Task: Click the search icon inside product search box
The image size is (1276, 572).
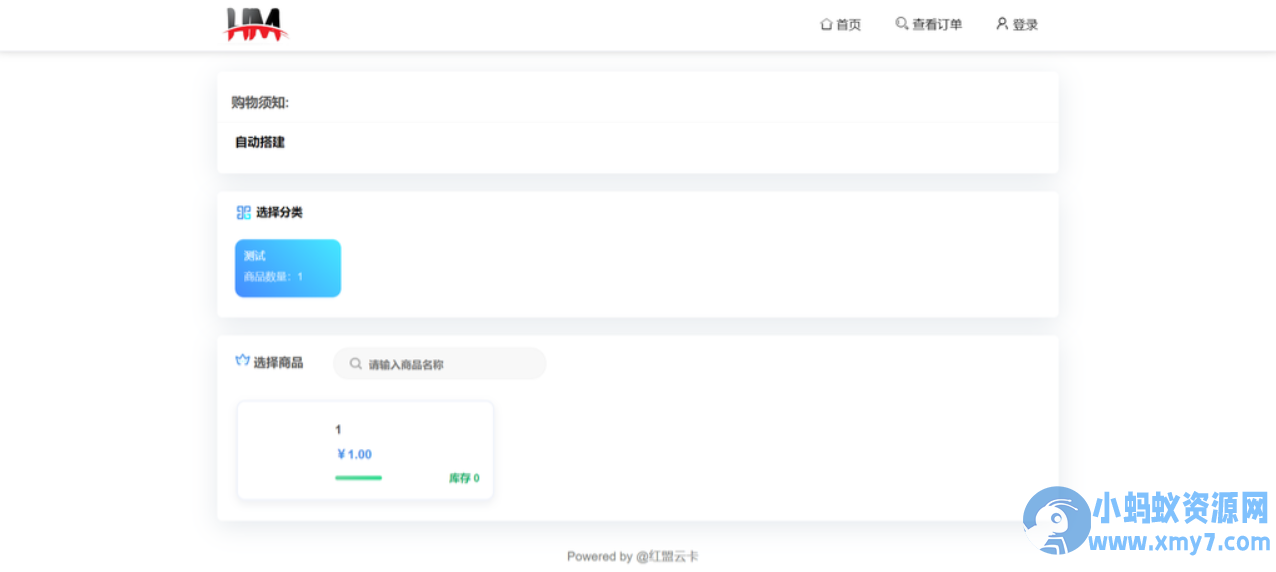Action: click(x=356, y=364)
